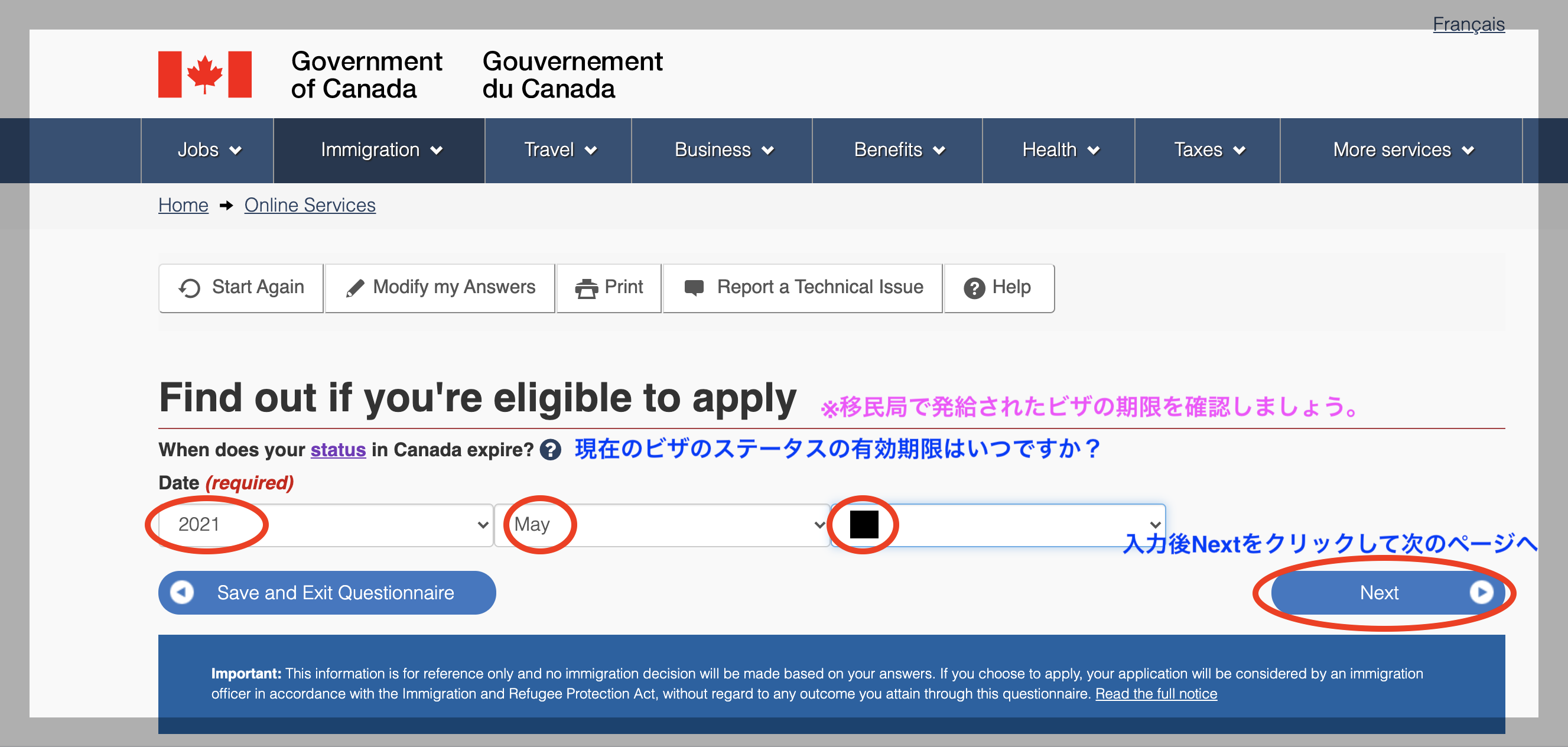Switch language via Français link
The width and height of the screenshot is (1568, 747).
point(1468,24)
